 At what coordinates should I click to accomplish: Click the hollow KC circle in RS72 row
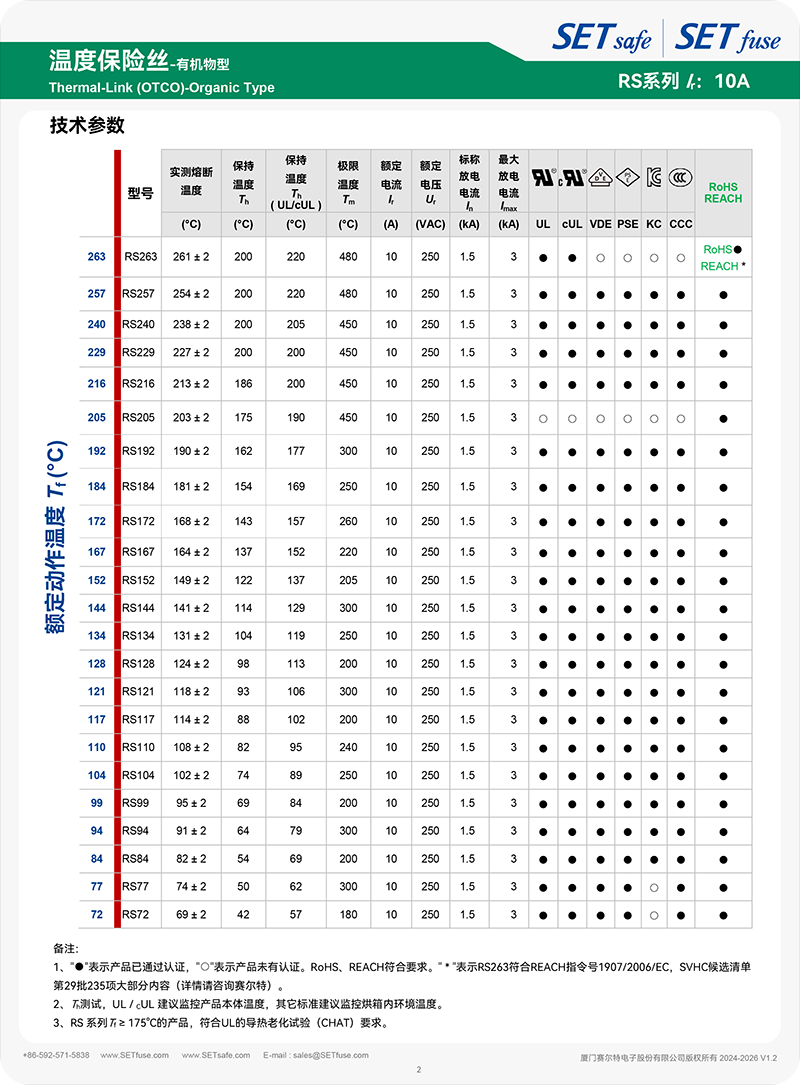[654, 915]
